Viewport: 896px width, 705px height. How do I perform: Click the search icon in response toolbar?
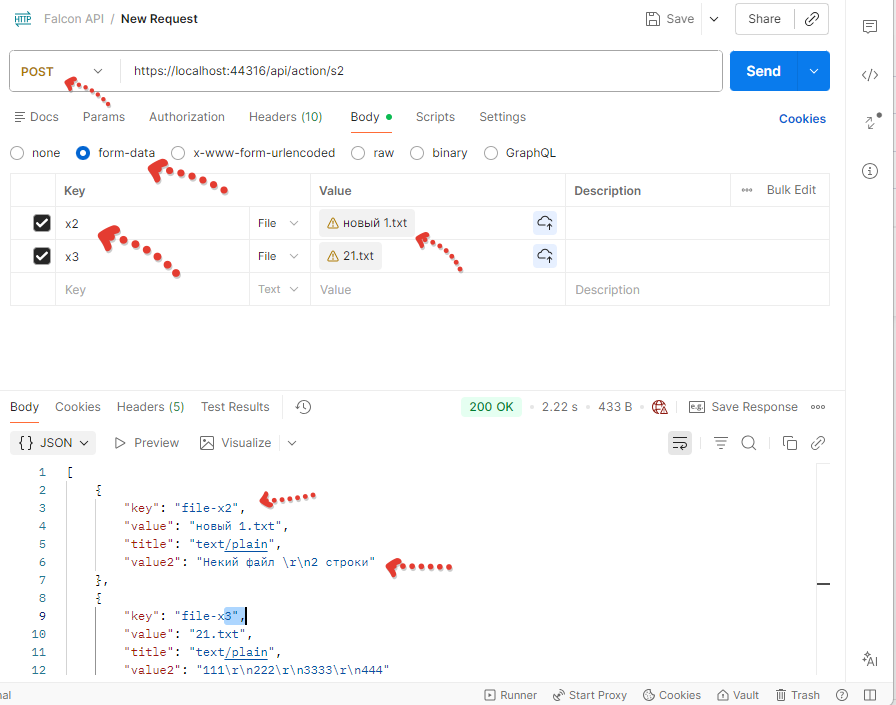pyautogui.click(x=749, y=443)
